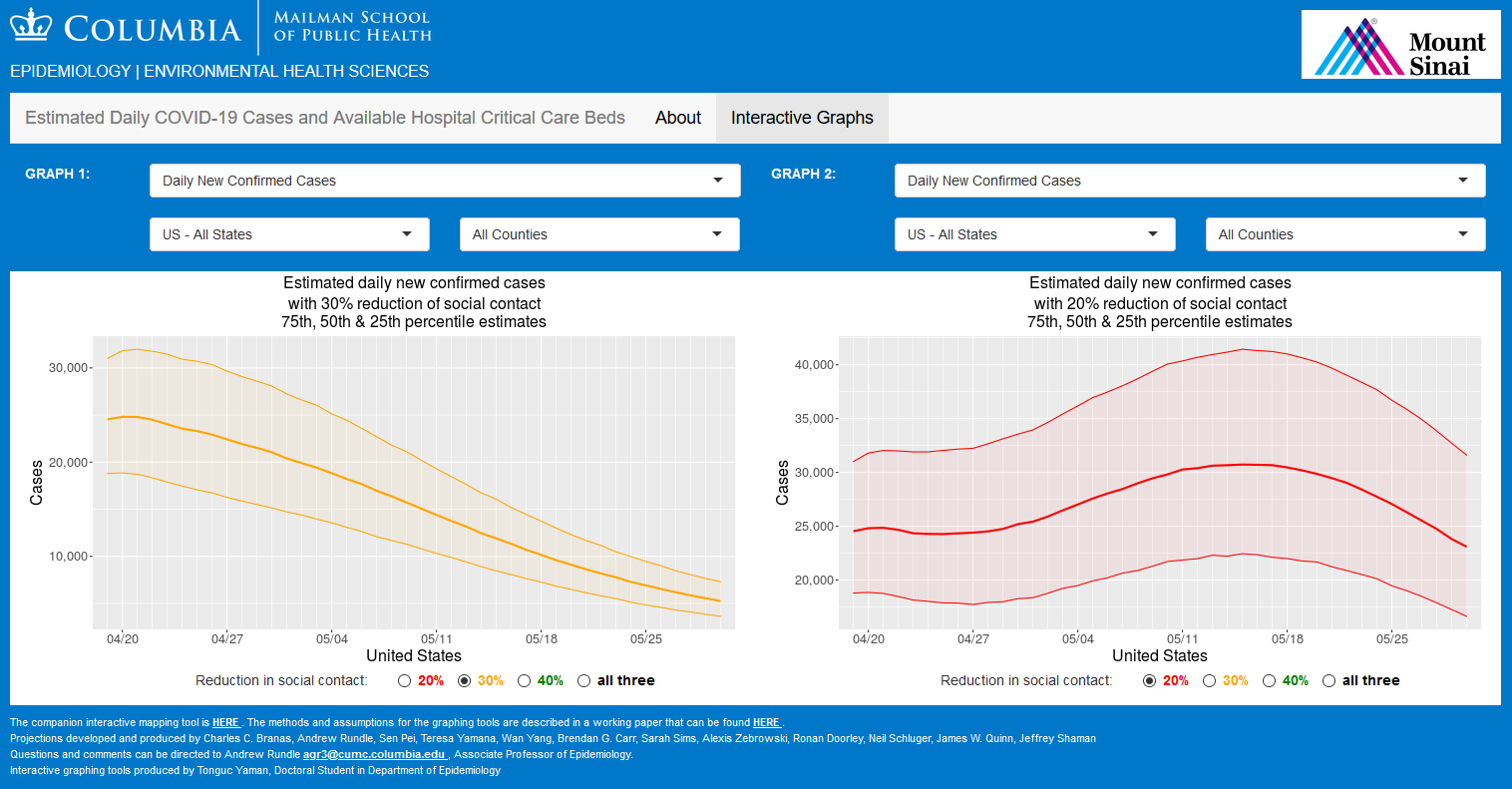
Task: Switch to the Interactive Graphs tab
Action: pos(802,118)
